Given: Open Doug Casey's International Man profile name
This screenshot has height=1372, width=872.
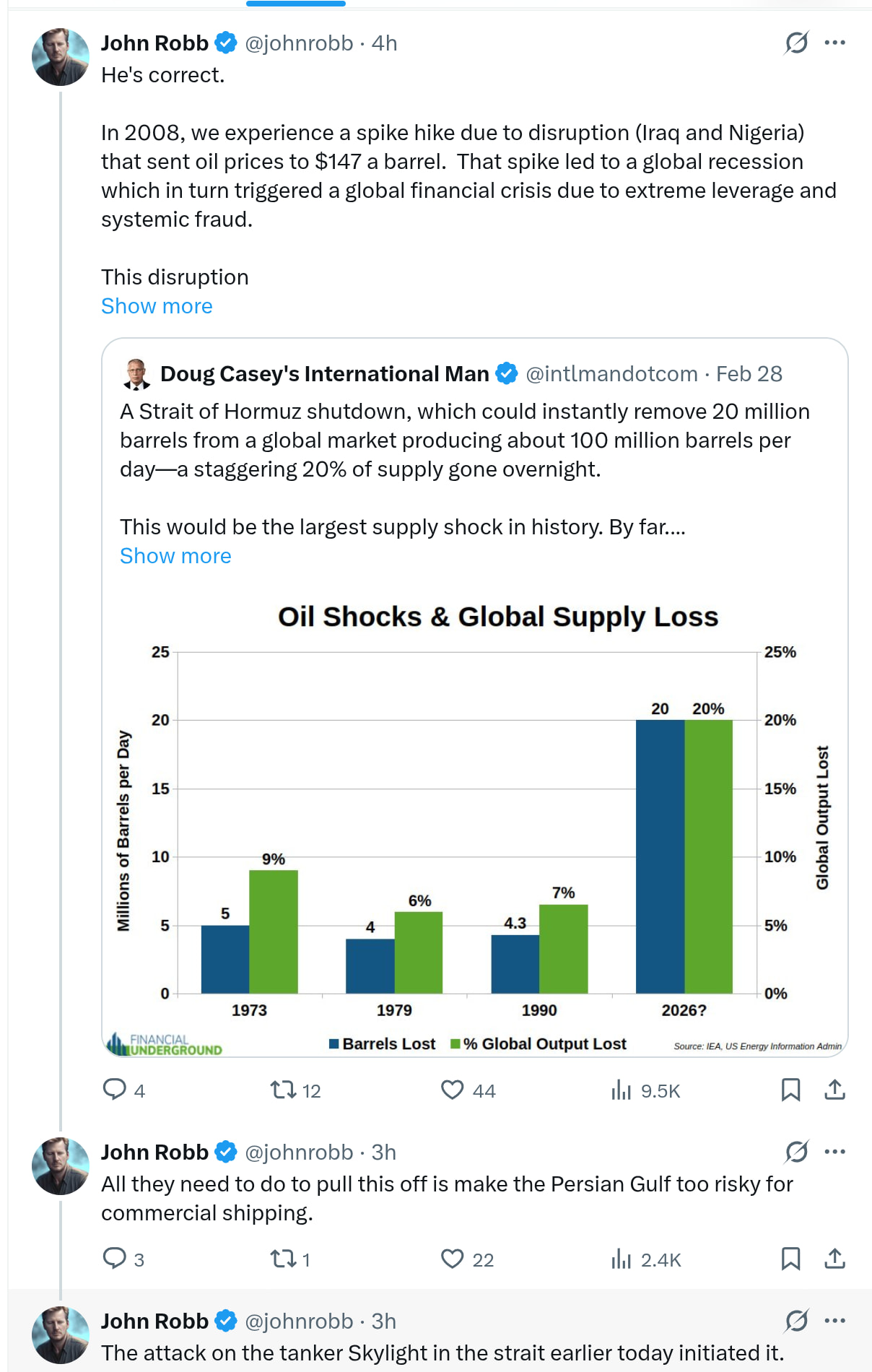Looking at the screenshot, I should point(324,374).
